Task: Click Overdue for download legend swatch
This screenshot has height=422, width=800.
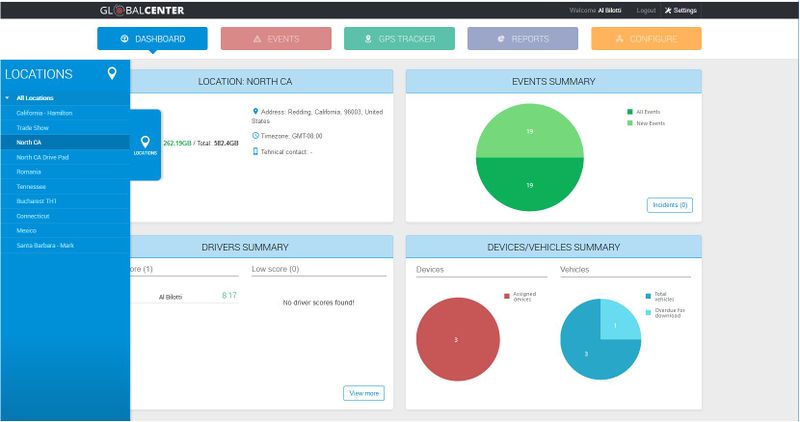Action: pyautogui.click(x=648, y=310)
